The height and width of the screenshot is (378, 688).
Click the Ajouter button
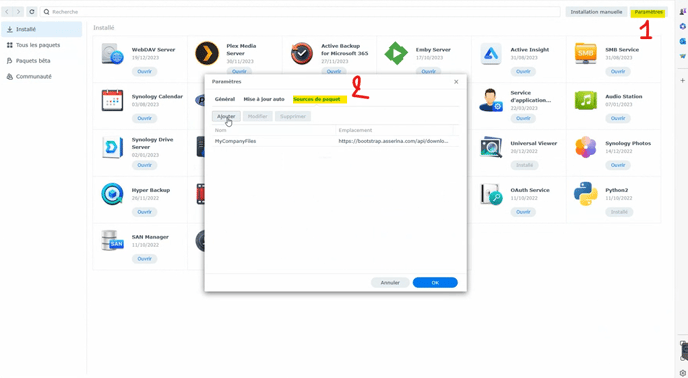tap(226, 116)
